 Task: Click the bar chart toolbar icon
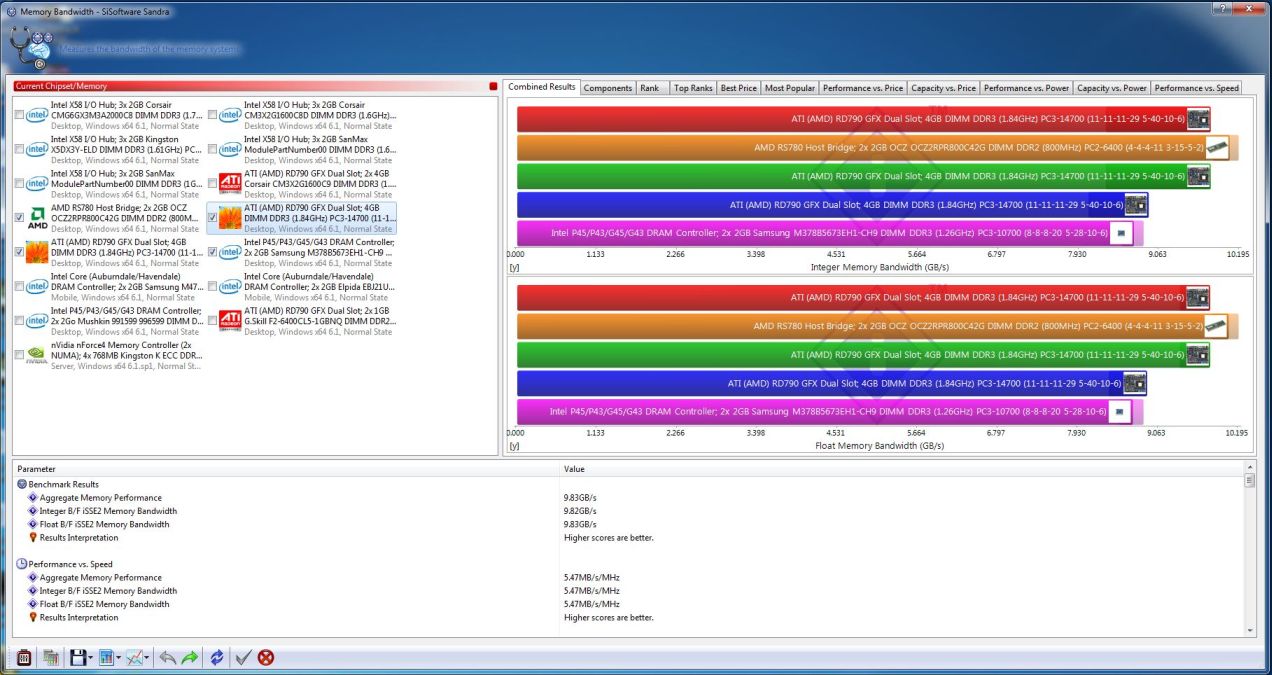(106, 657)
